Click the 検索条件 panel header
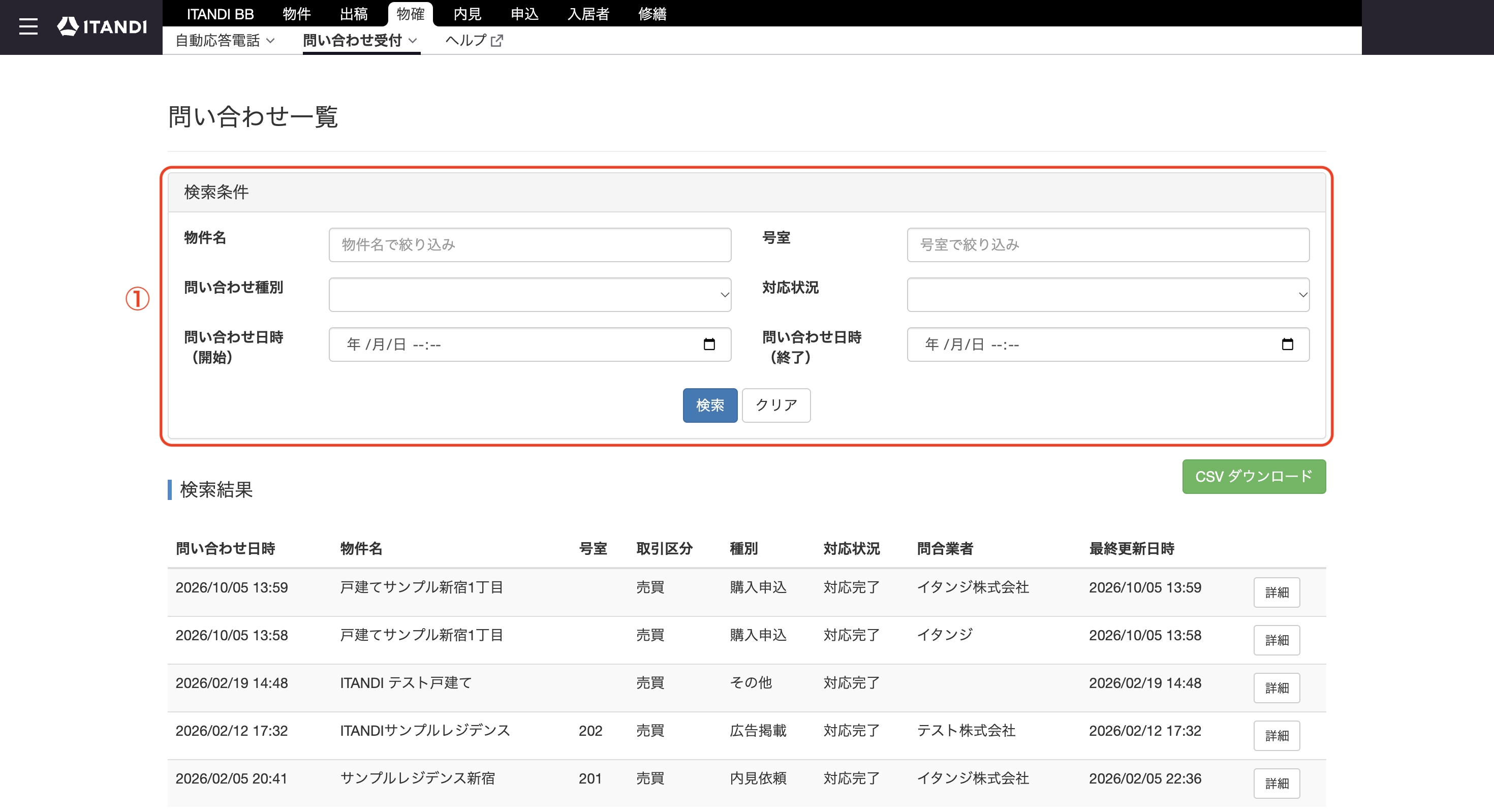The height and width of the screenshot is (812, 1494). tap(746, 192)
